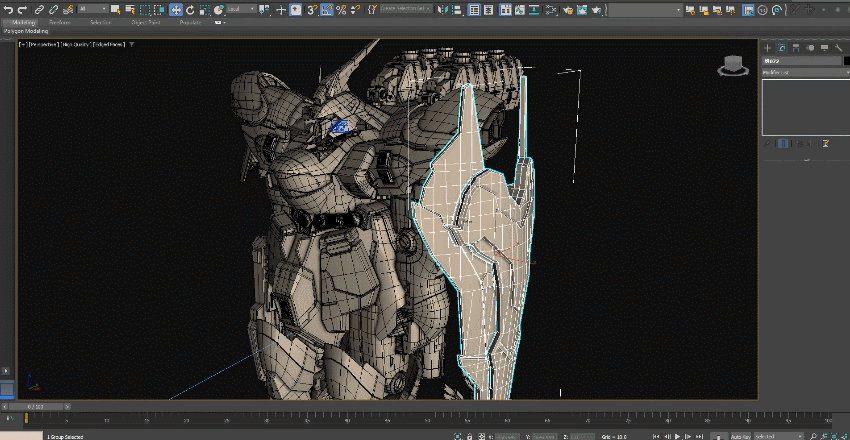850x440 pixels.
Task: Switch to the Freeform ribbon tab
Action: click(60, 21)
